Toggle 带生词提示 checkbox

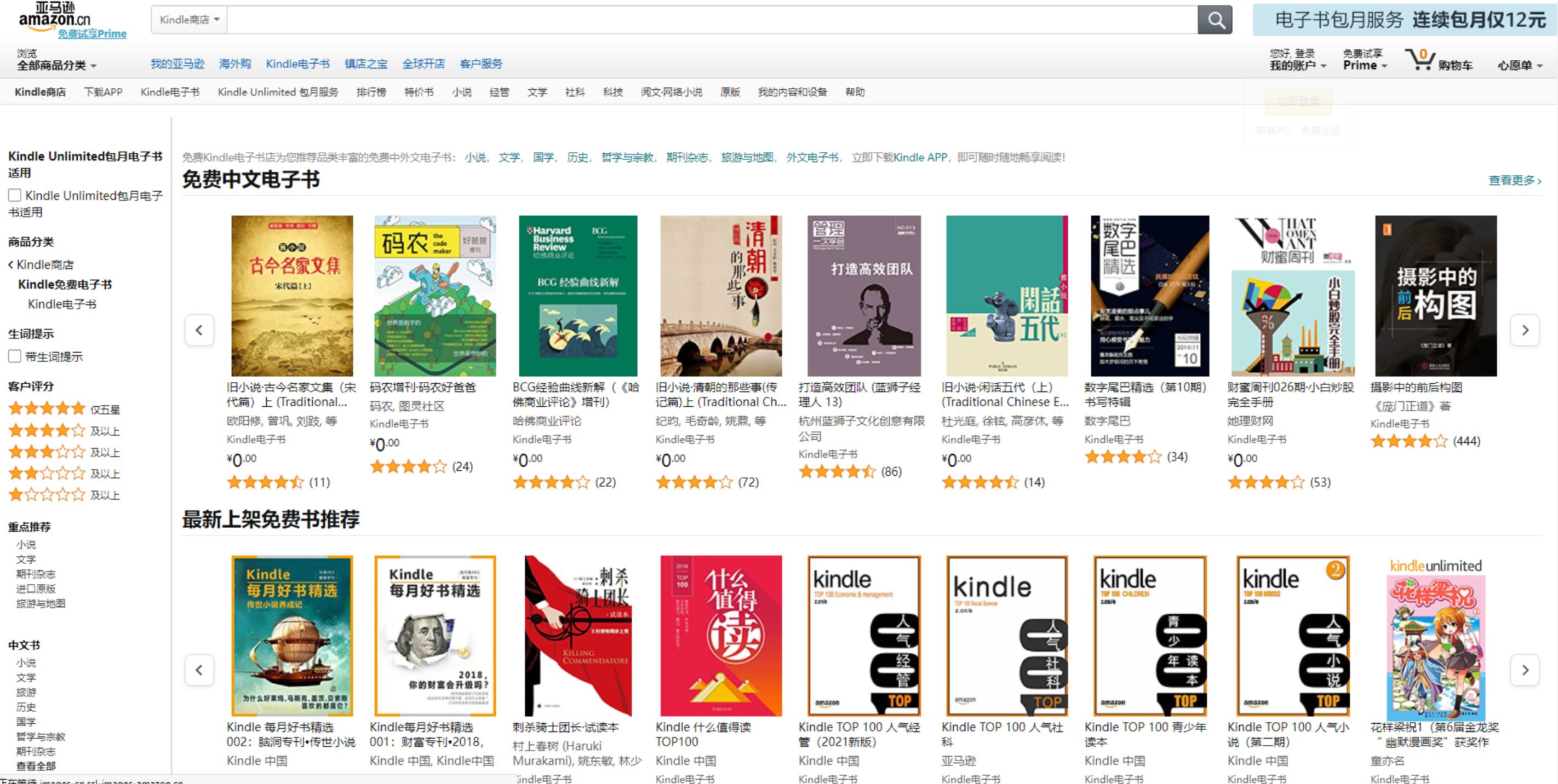(x=14, y=356)
